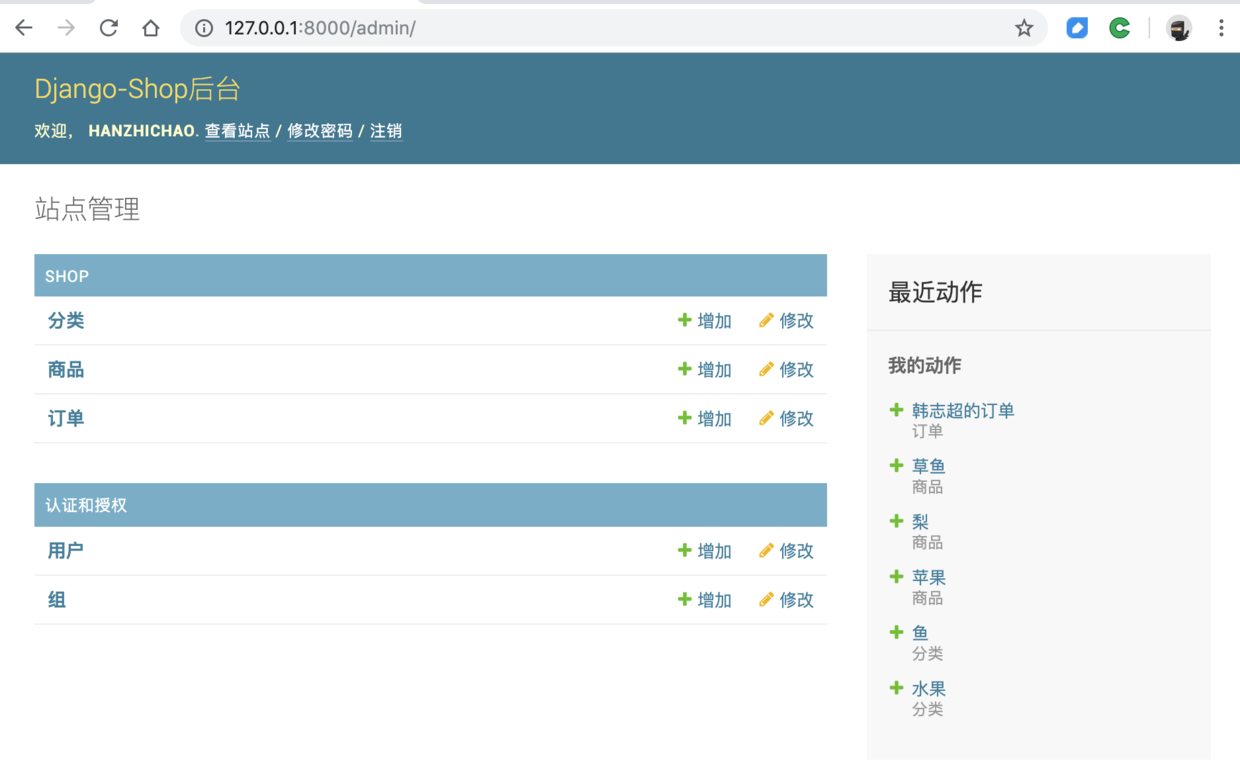Open the 分类 model list

[66, 321]
